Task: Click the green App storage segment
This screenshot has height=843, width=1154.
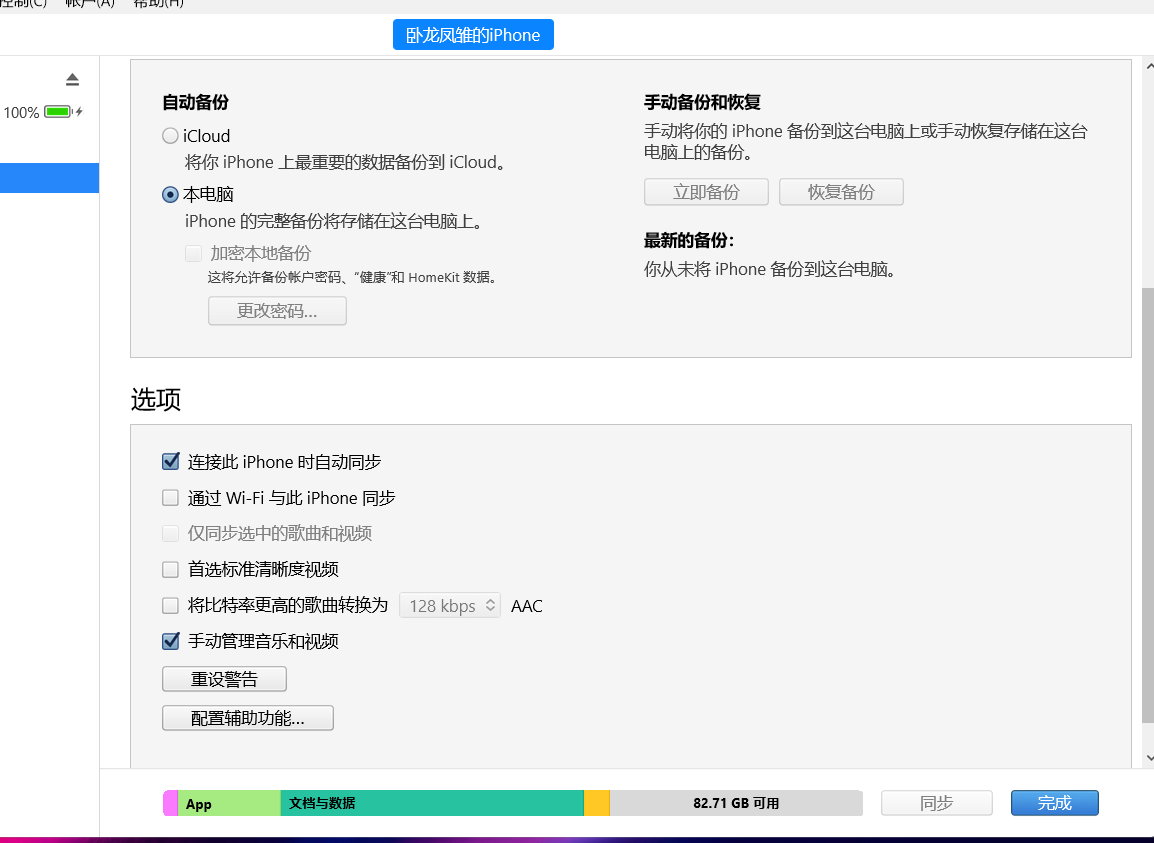Action: [230, 803]
